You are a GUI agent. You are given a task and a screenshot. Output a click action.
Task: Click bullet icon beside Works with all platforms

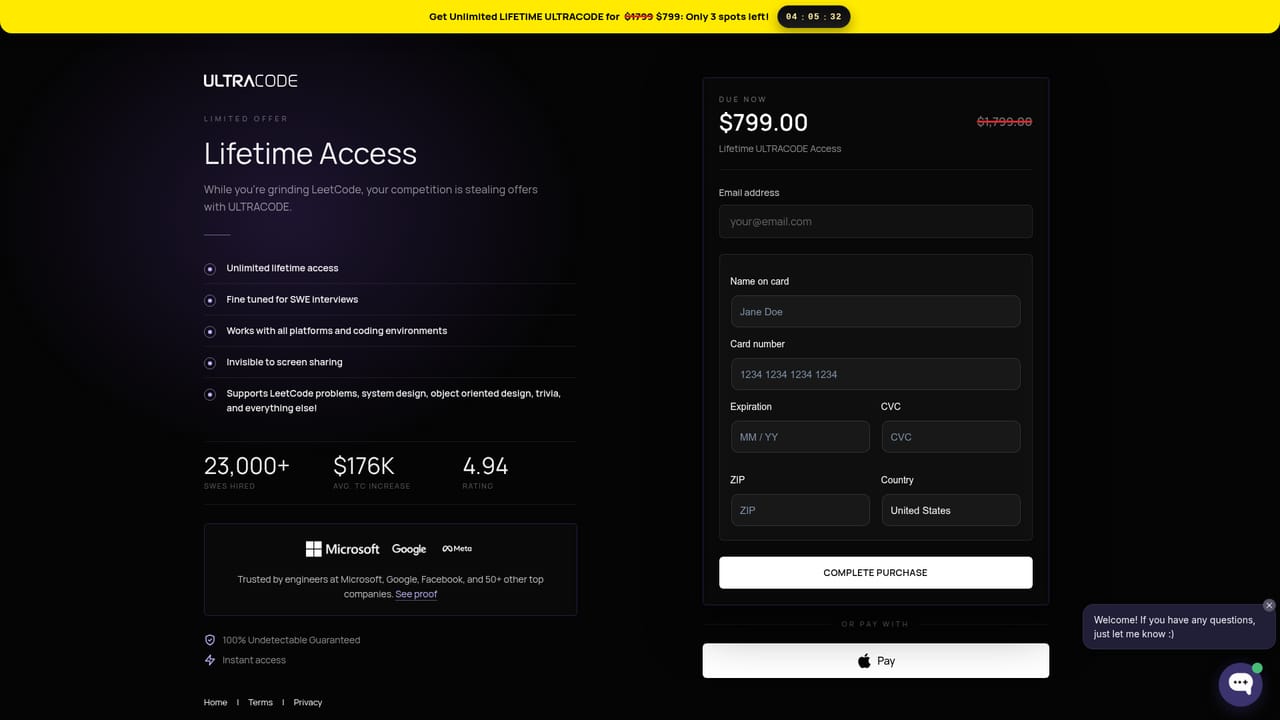(210, 331)
